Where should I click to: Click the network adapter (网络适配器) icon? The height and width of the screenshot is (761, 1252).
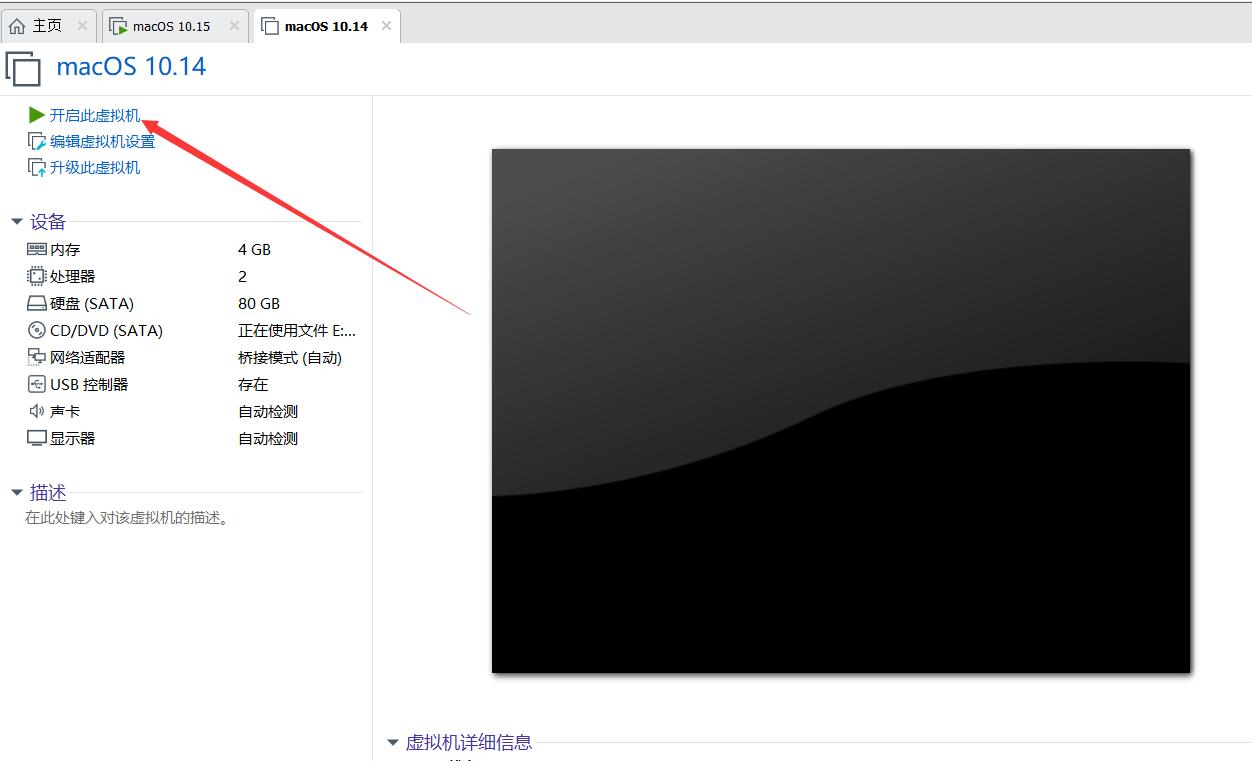click(37, 357)
